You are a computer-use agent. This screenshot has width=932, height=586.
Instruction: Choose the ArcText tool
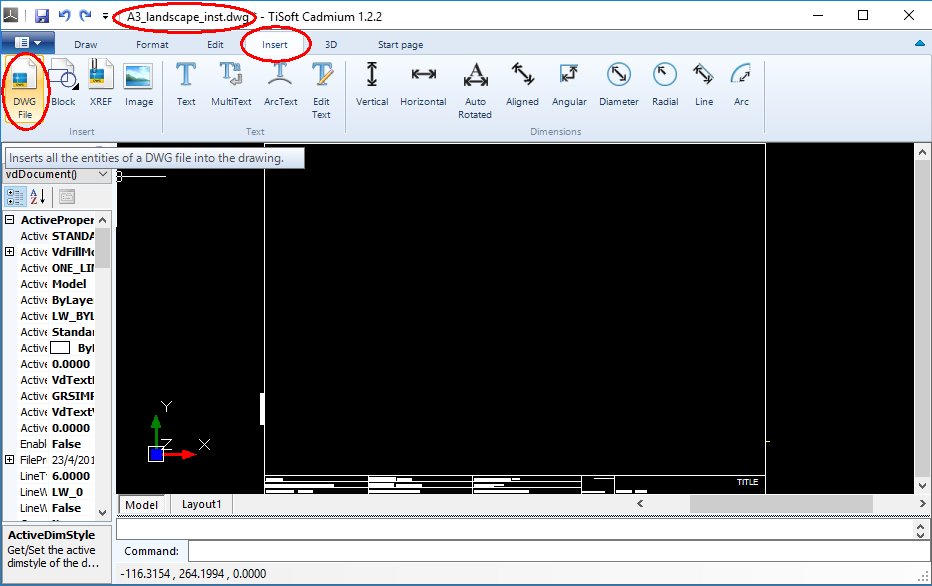pos(278,88)
